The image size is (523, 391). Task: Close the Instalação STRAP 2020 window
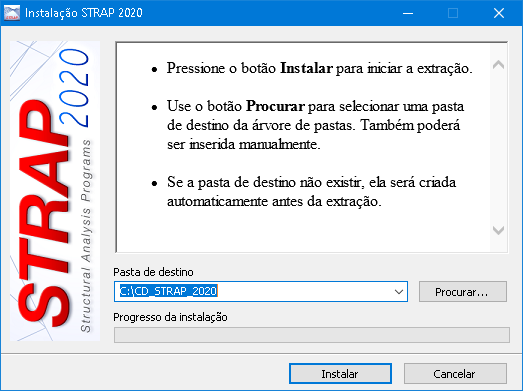click(x=499, y=13)
